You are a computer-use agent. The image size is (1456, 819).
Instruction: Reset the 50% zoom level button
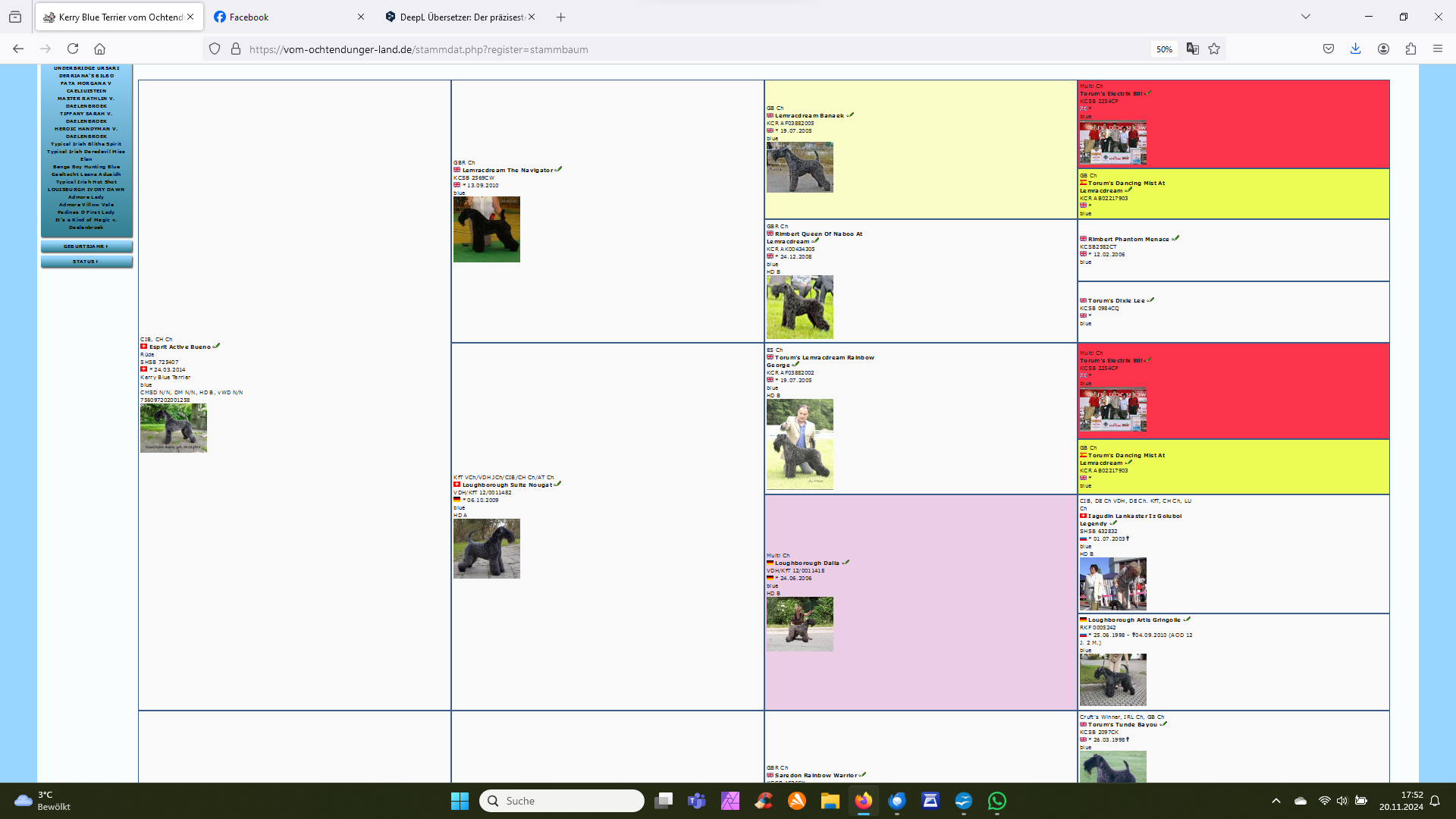(1164, 49)
